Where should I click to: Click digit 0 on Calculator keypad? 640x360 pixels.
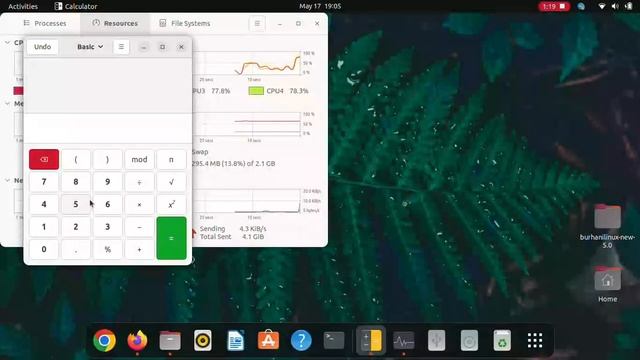pos(44,249)
